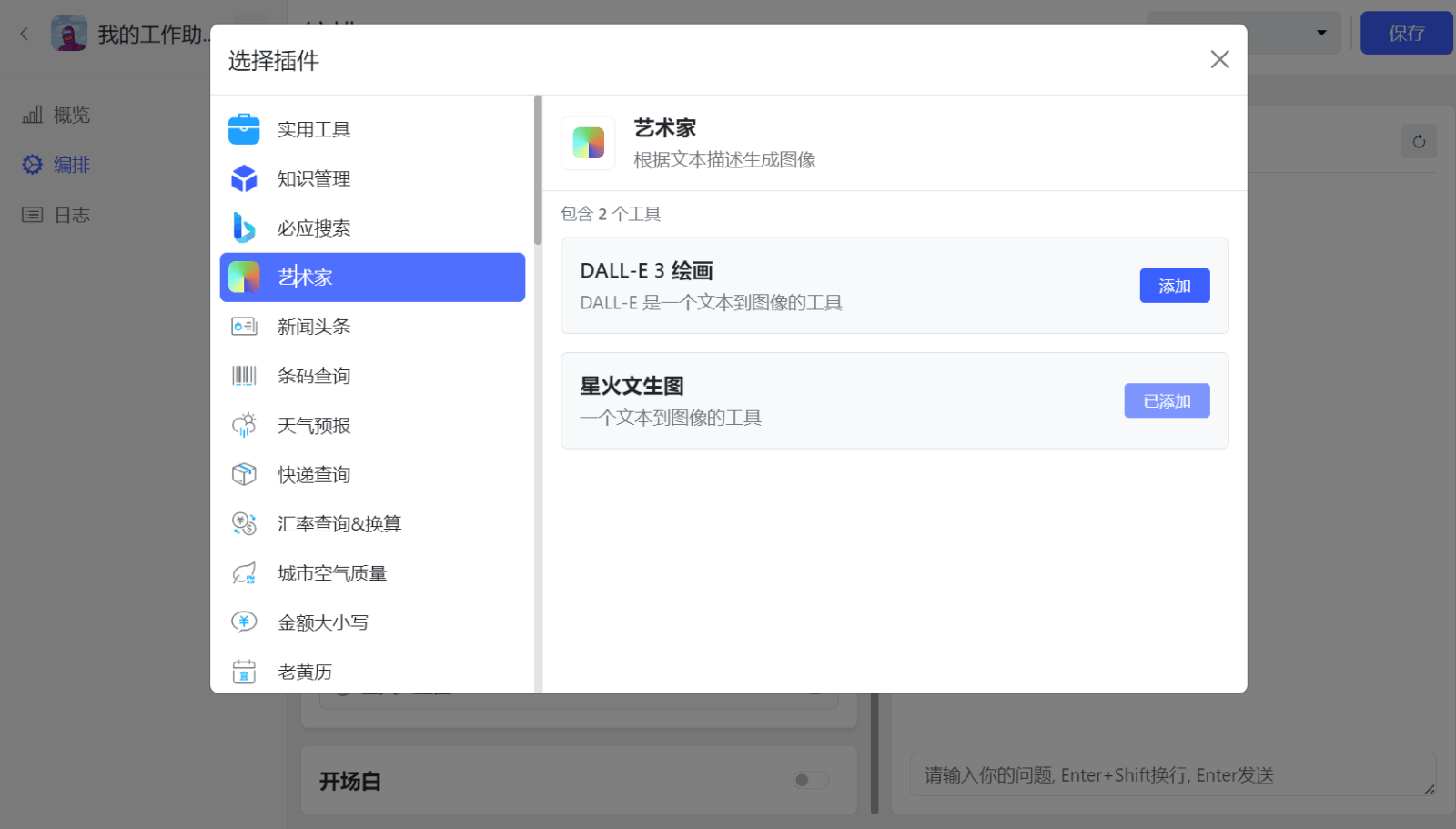Click the refresh icon on the right panel
1456x829 pixels.
tap(1418, 141)
